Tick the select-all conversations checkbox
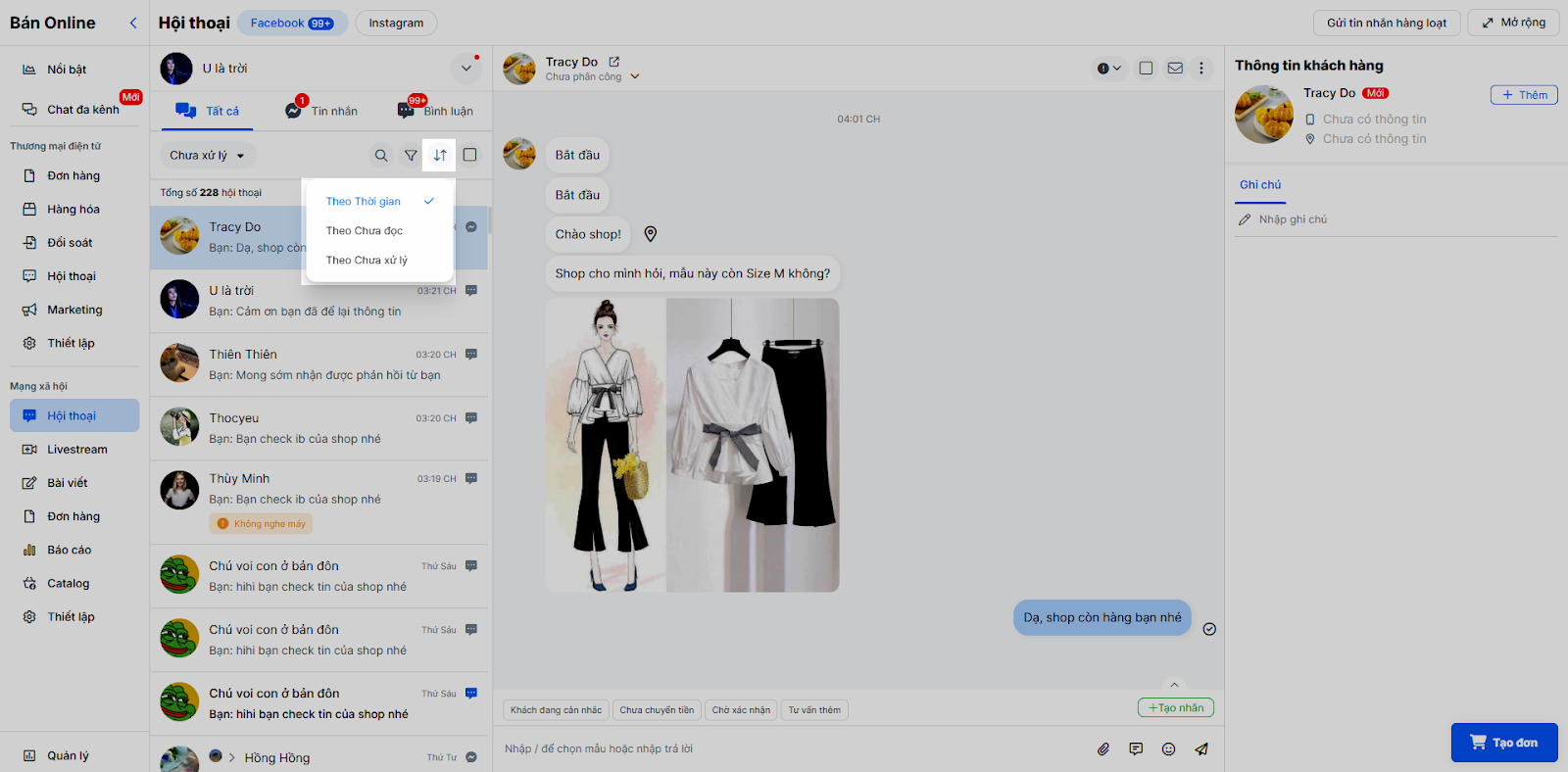 470,155
